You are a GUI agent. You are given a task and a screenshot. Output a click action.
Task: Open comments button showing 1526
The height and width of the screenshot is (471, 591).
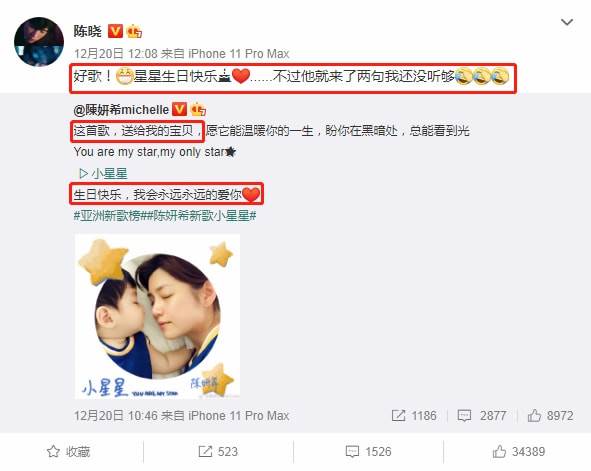tap(369, 451)
